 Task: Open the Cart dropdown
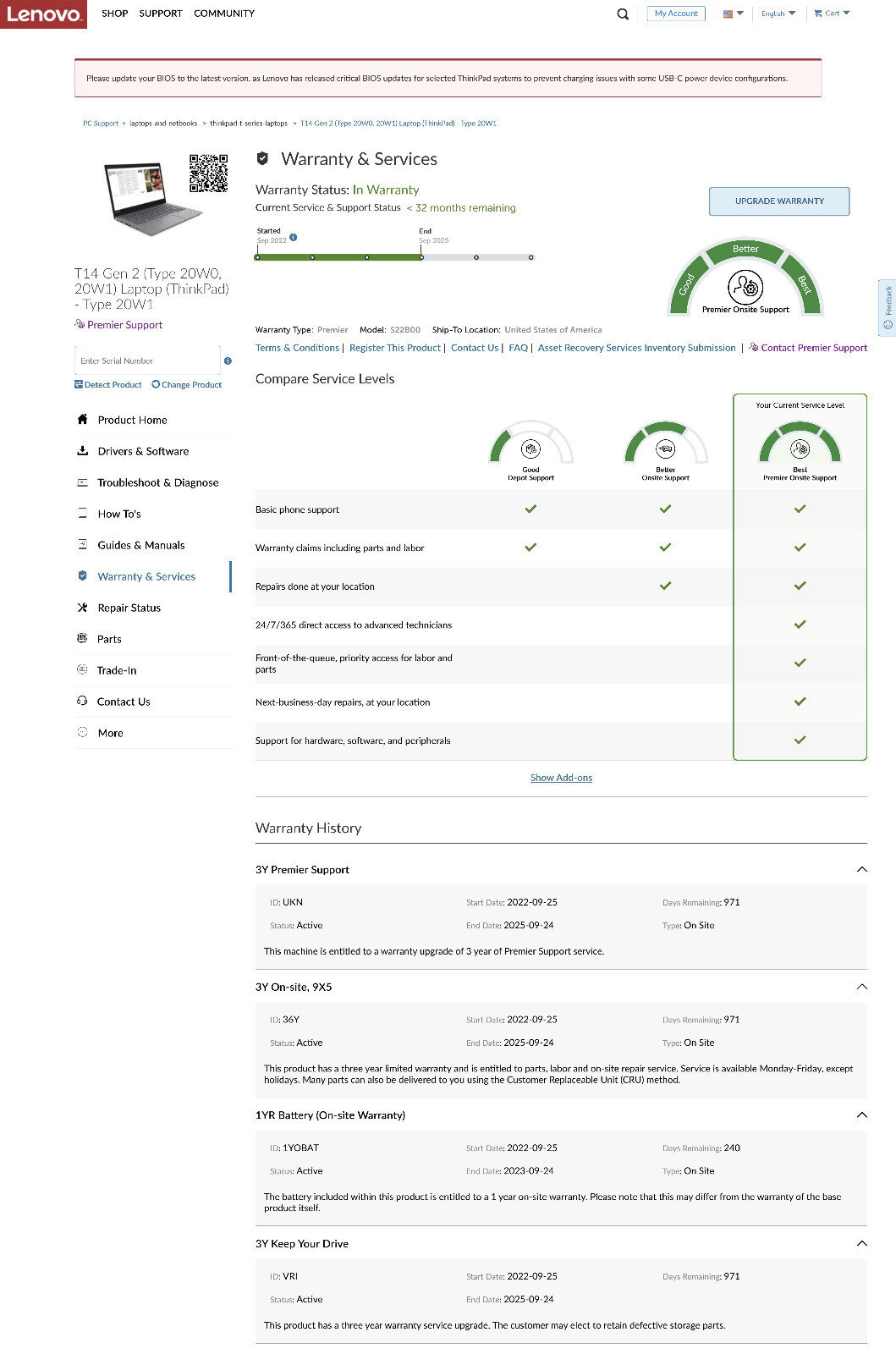tap(832, 14)
